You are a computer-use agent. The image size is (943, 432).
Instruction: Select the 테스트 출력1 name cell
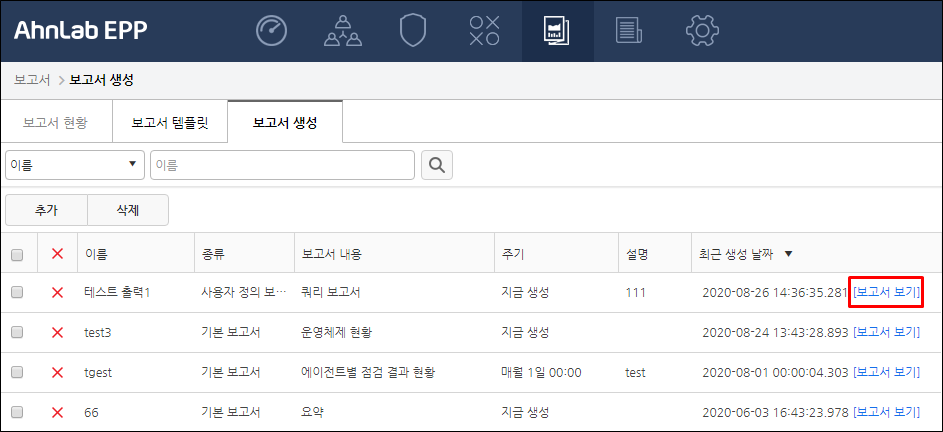[x=117, y=292]
